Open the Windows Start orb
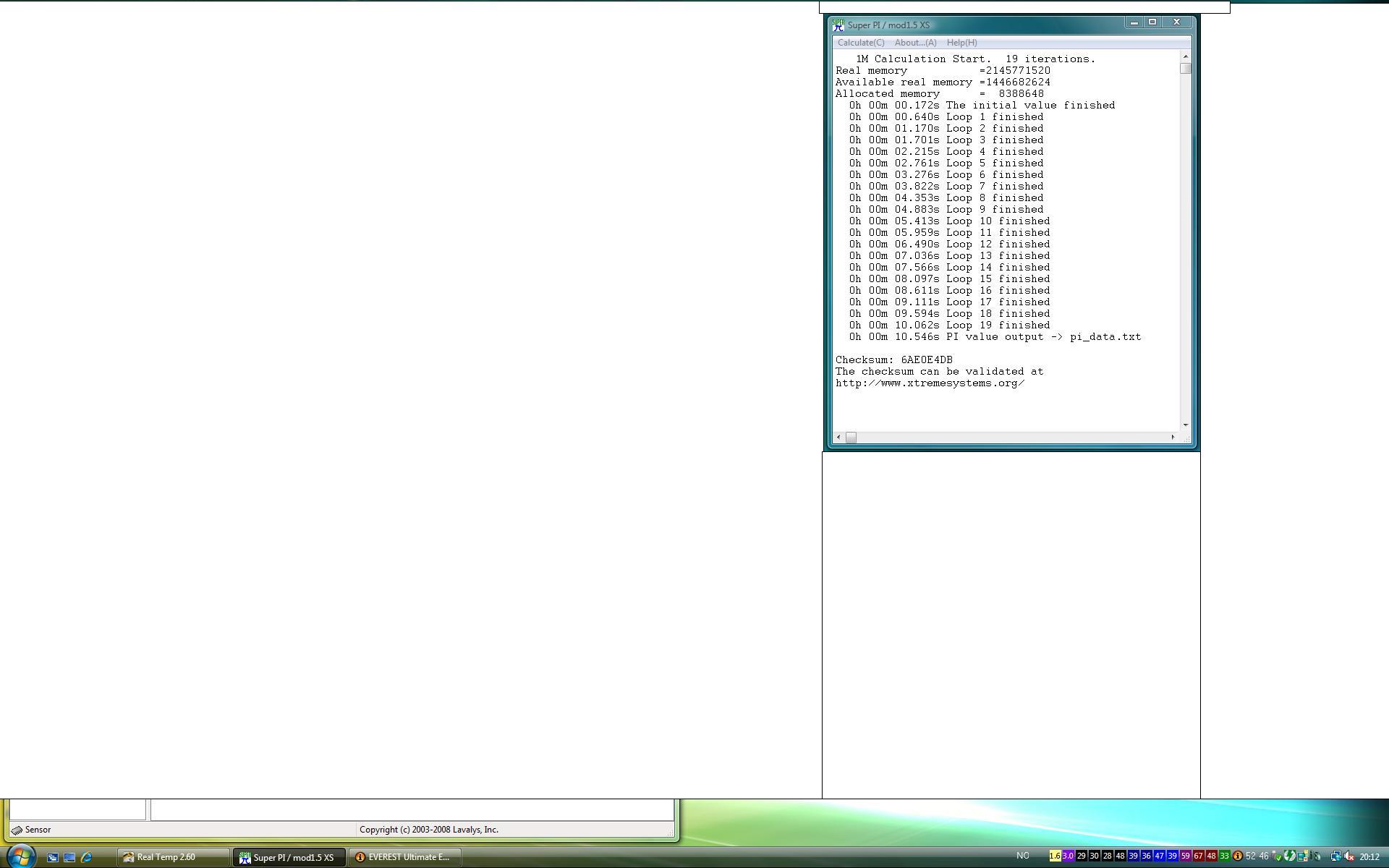 [x=20, y=856]
